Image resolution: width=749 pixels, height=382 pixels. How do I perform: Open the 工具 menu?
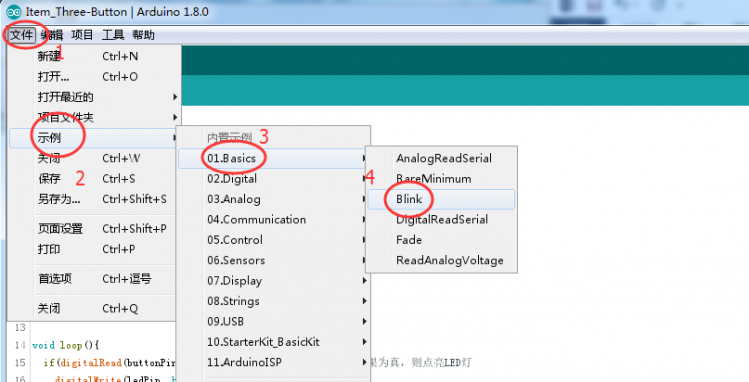113,35
